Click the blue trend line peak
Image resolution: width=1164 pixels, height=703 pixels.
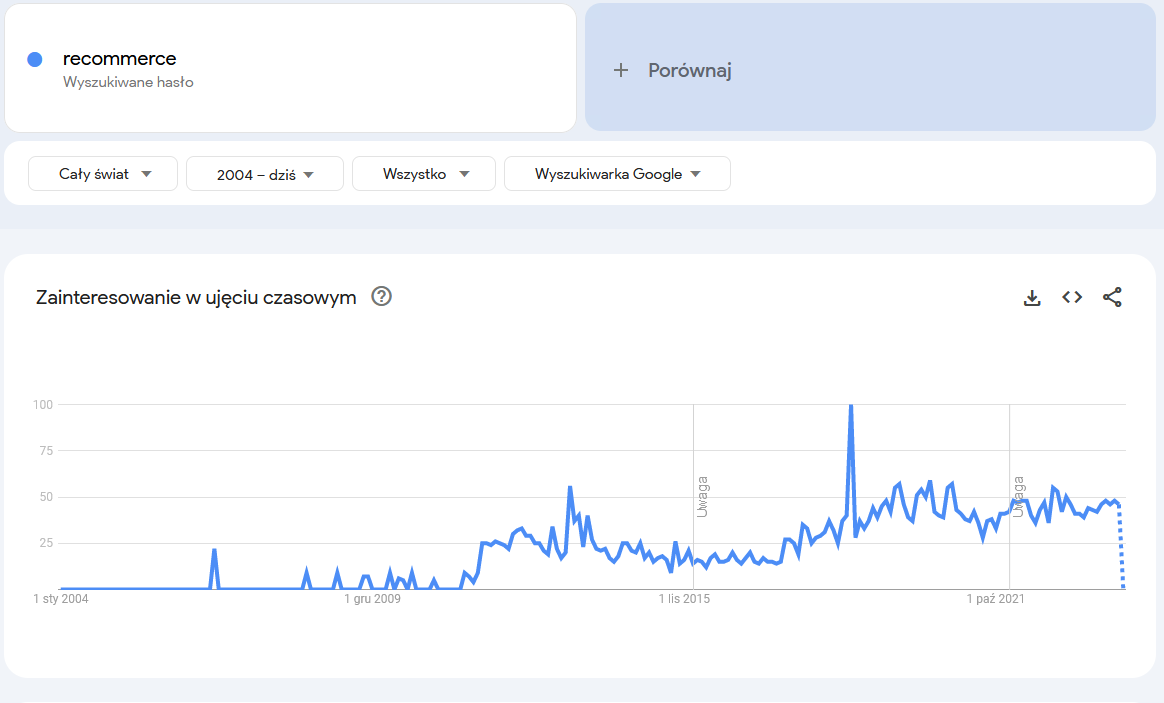click(x=851, y=405)
